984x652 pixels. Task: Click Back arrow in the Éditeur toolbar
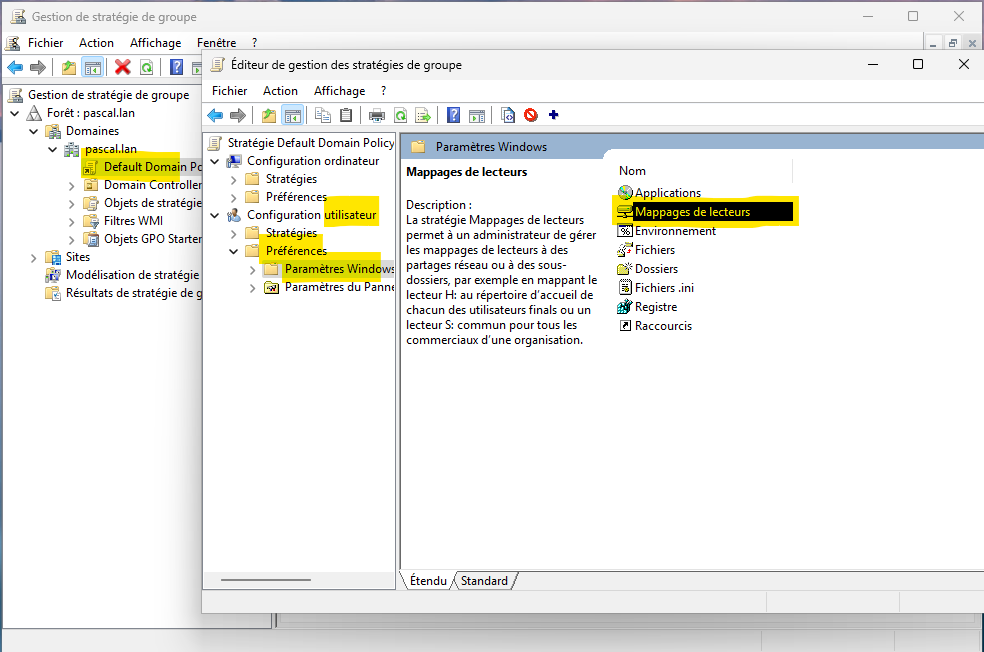(x=215, y=115)
